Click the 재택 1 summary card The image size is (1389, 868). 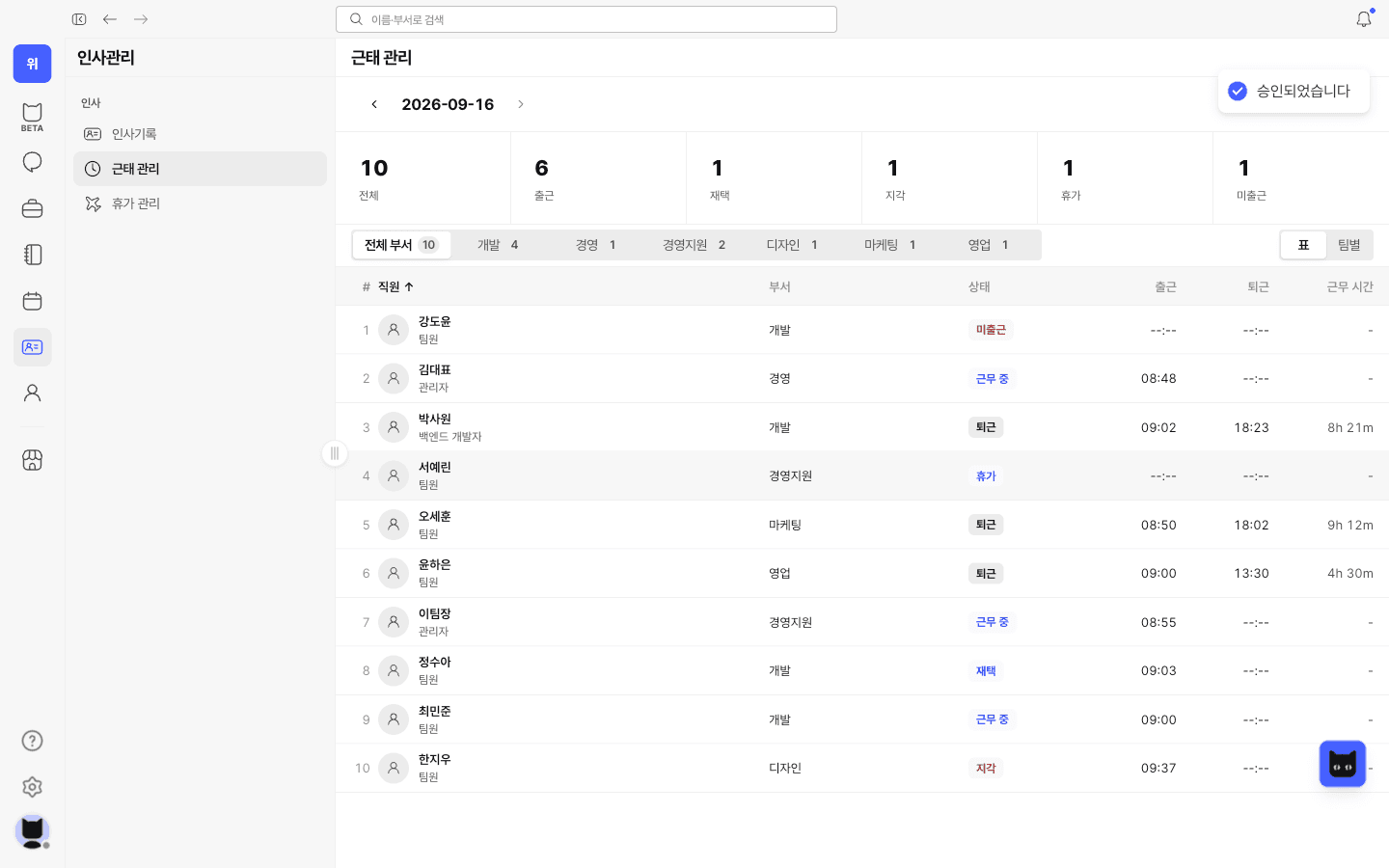(x=775, y=178)
